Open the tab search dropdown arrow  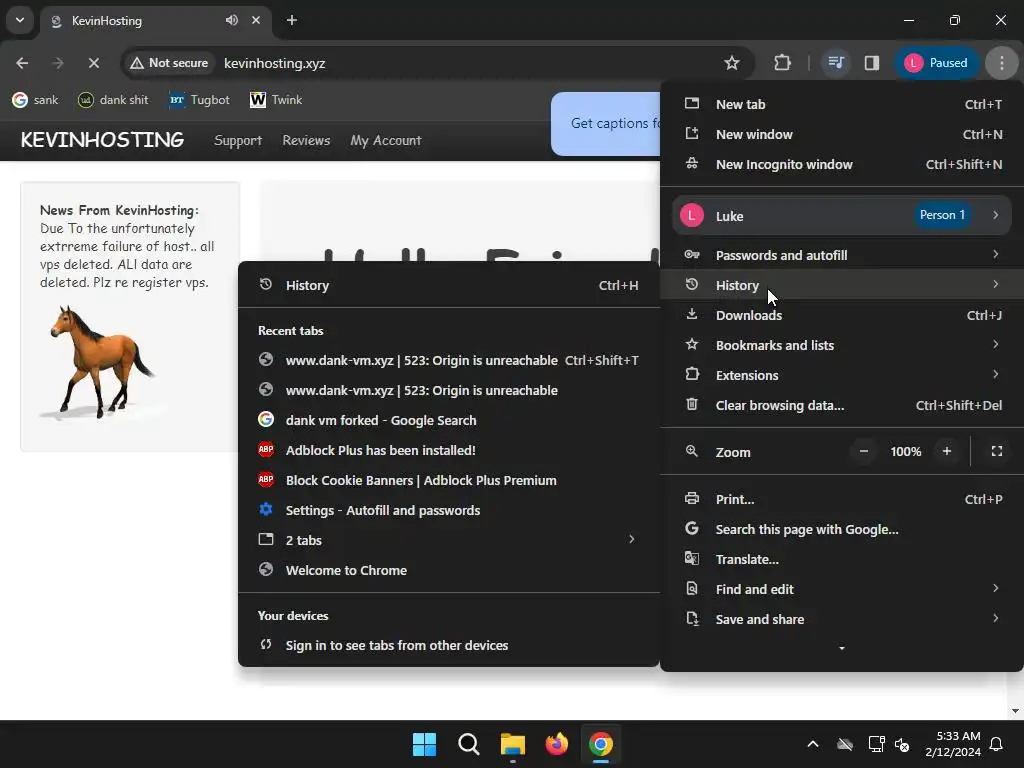pos(20,20)
